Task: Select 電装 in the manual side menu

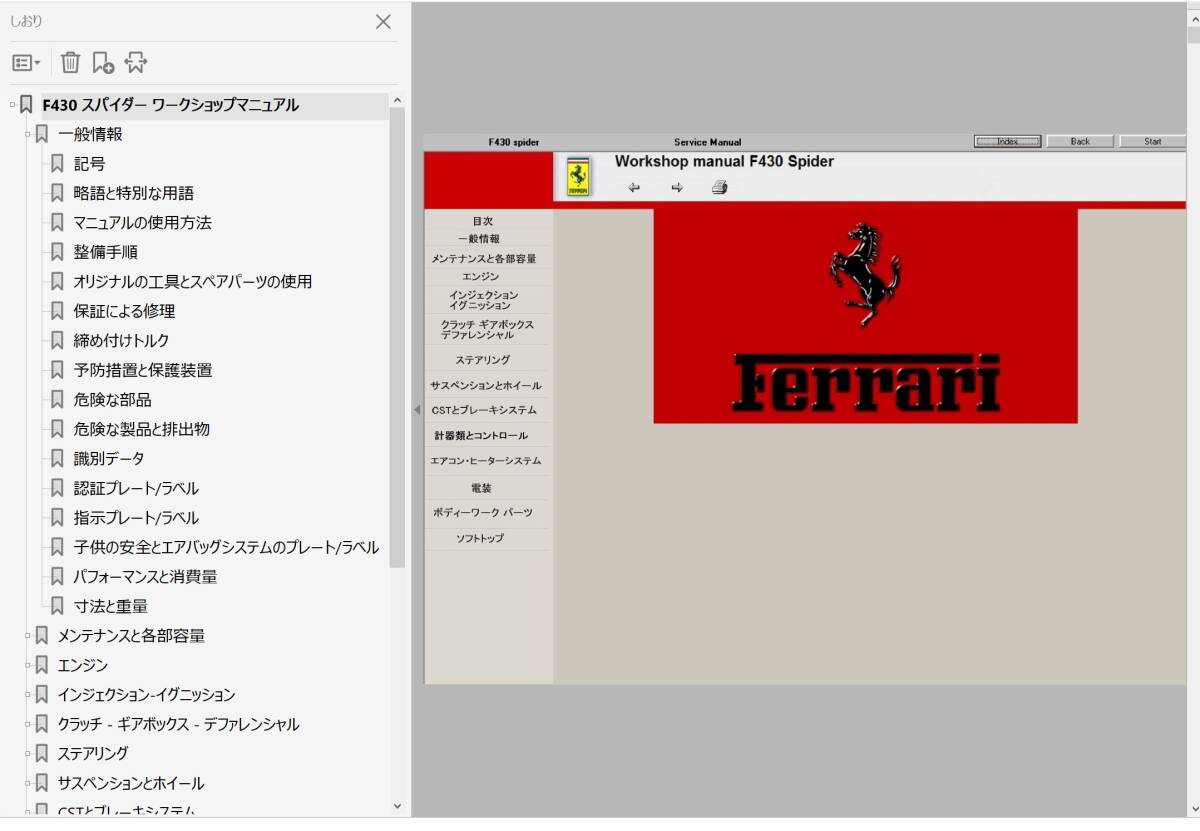Action: [x=481, y=488]
